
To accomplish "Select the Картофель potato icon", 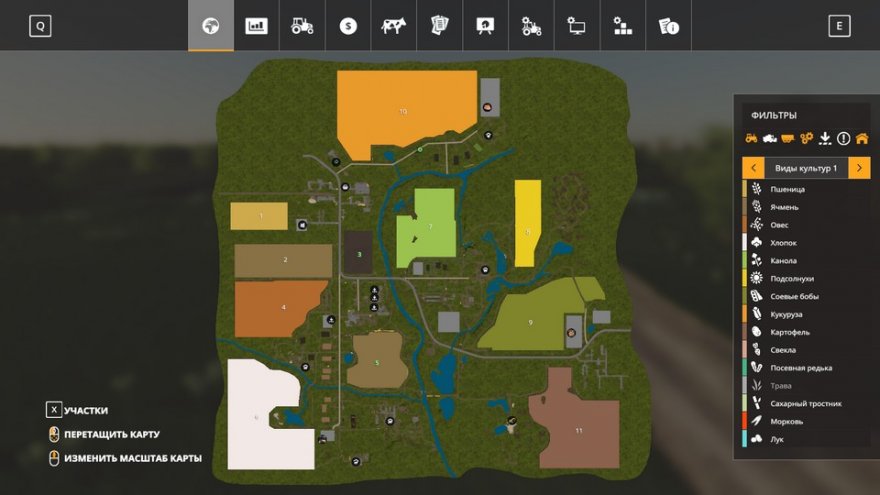I will click(x=757, y=332).
